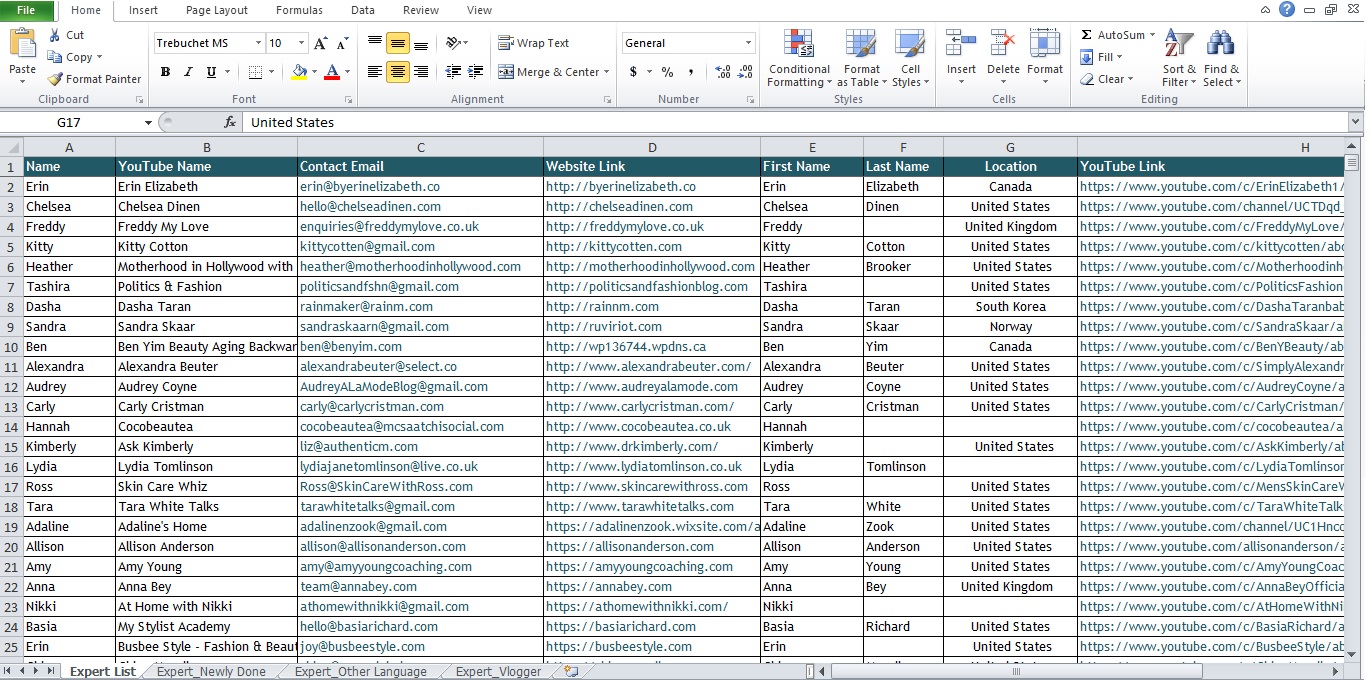
Task: Click the Paste clipboard icon
Action: (x=22, y=44)
